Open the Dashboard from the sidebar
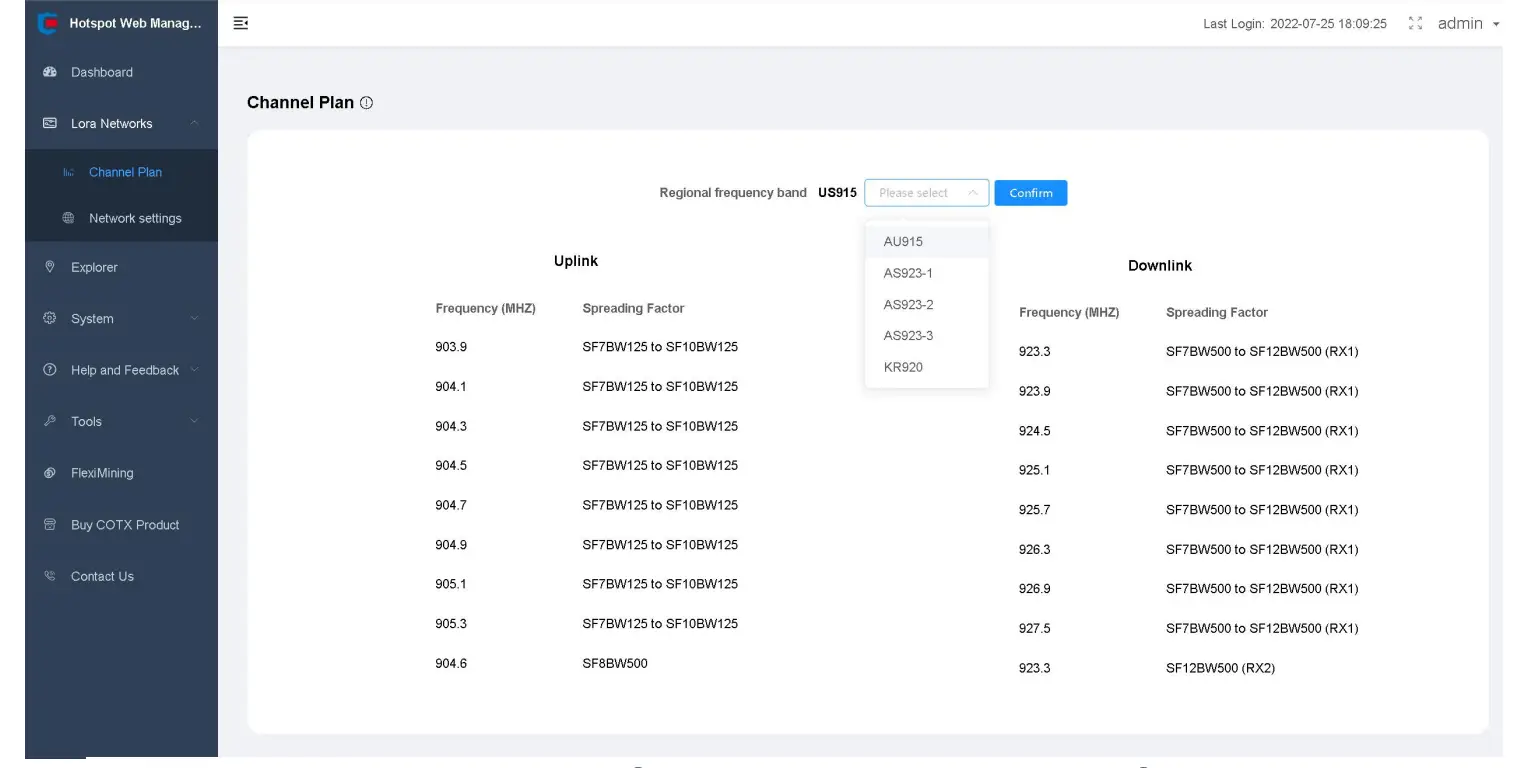 (x=100, y=72)
